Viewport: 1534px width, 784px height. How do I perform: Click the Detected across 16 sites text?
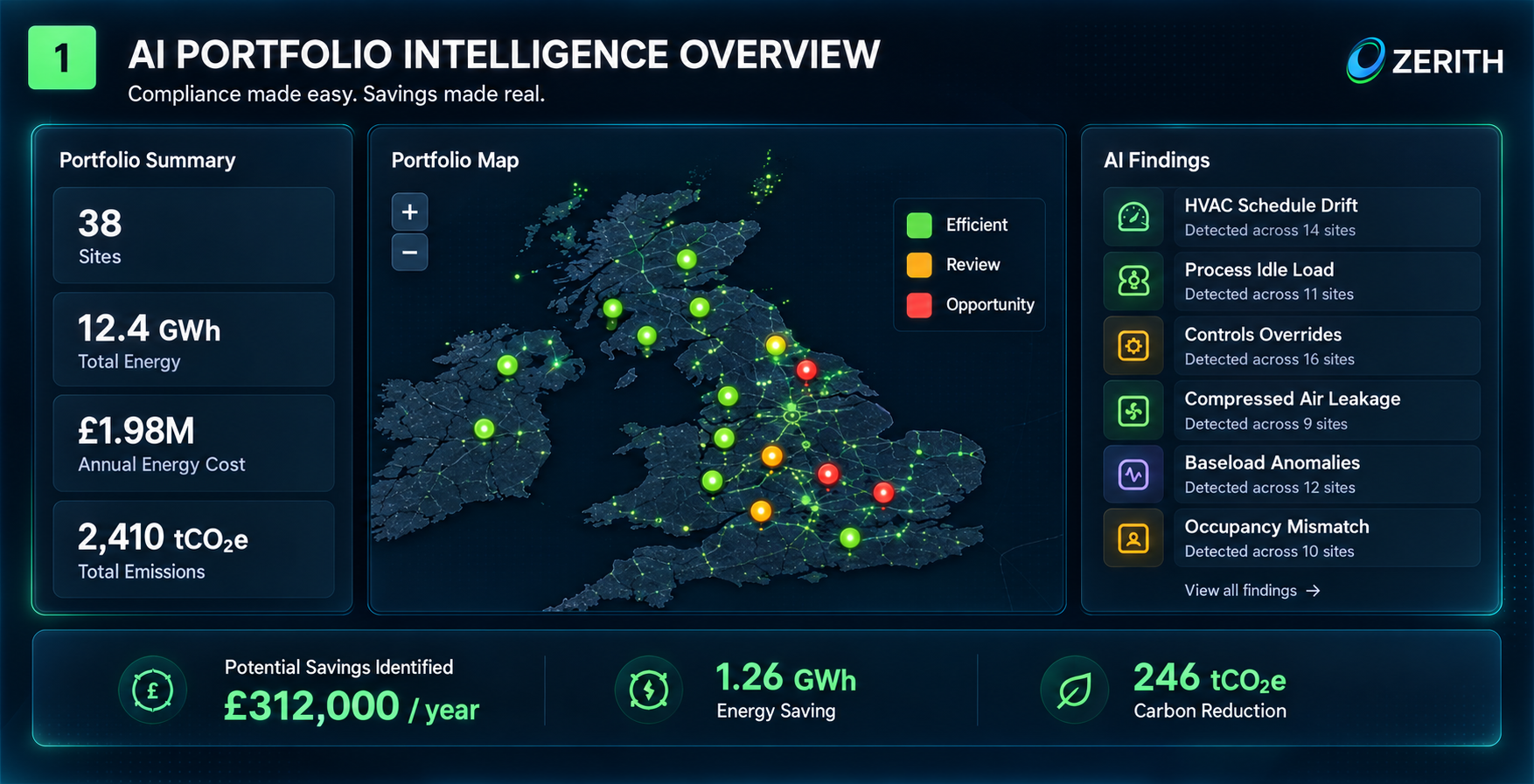(x=1269, y=359)
